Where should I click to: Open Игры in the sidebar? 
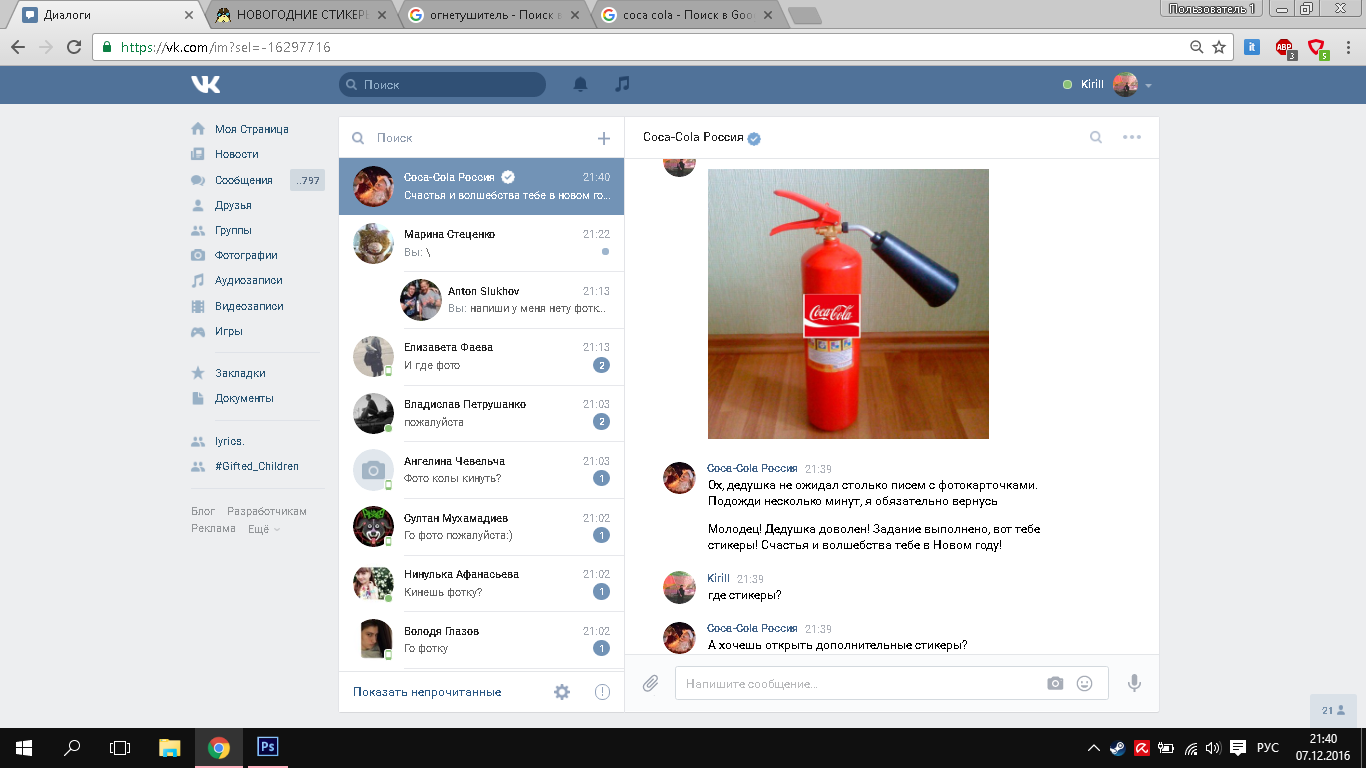tap(229, 331)
